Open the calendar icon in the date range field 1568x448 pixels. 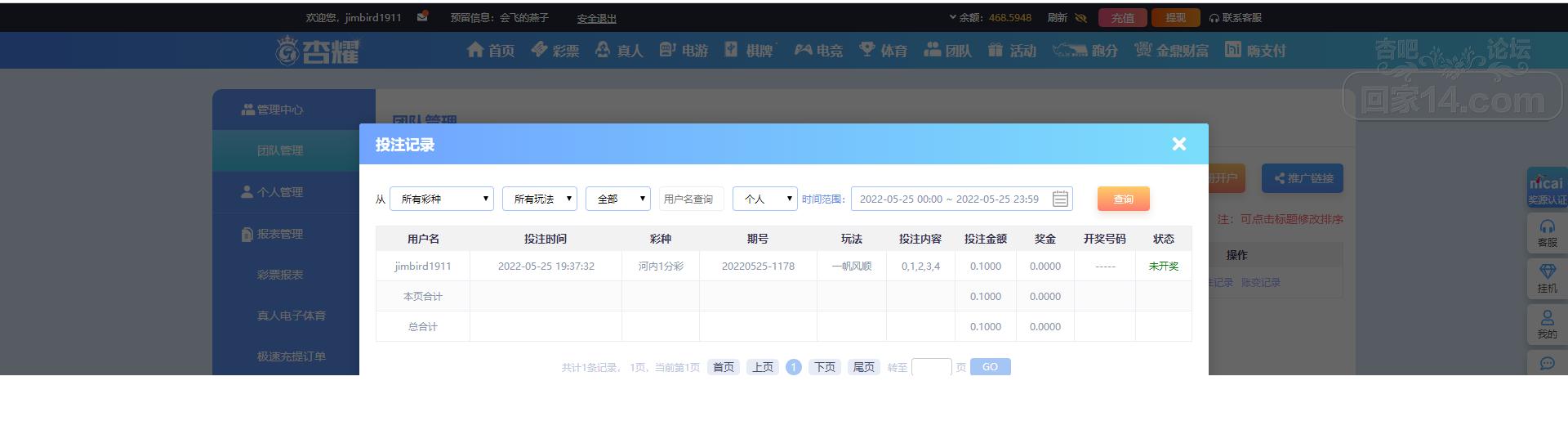(1060, 199)
